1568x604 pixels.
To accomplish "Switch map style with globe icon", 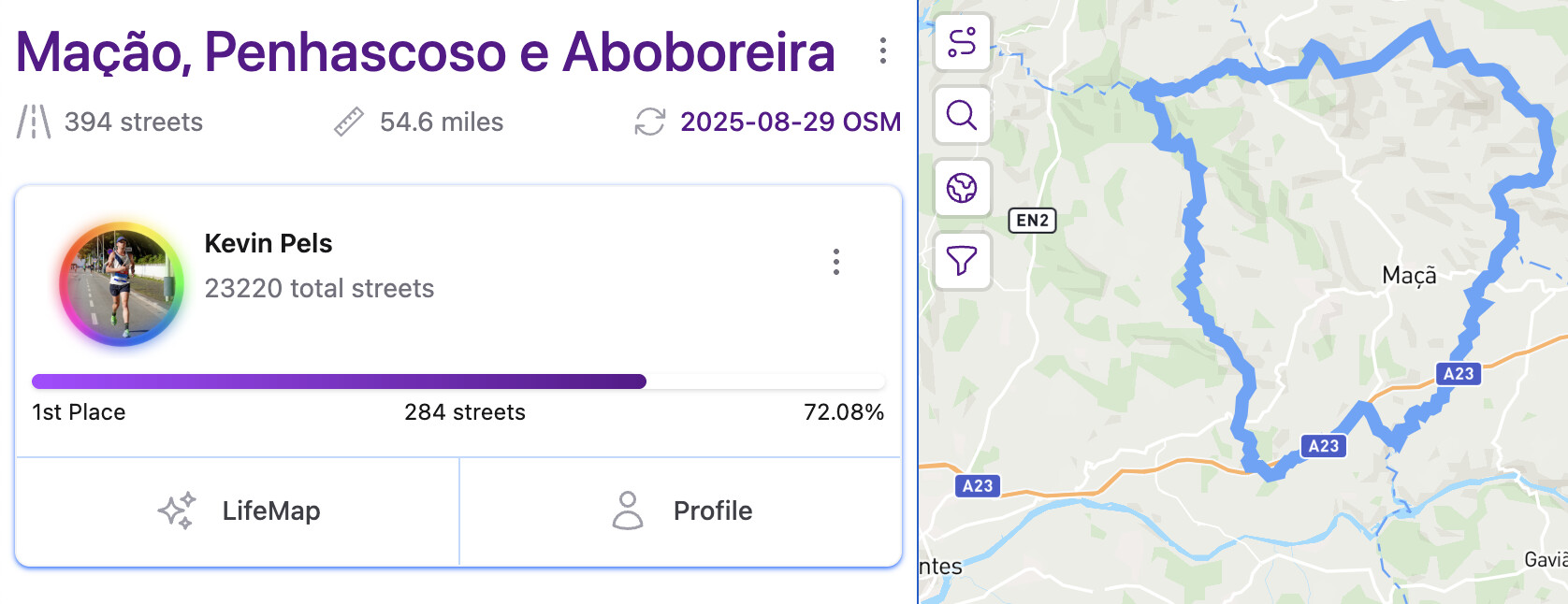I will 962,188.
